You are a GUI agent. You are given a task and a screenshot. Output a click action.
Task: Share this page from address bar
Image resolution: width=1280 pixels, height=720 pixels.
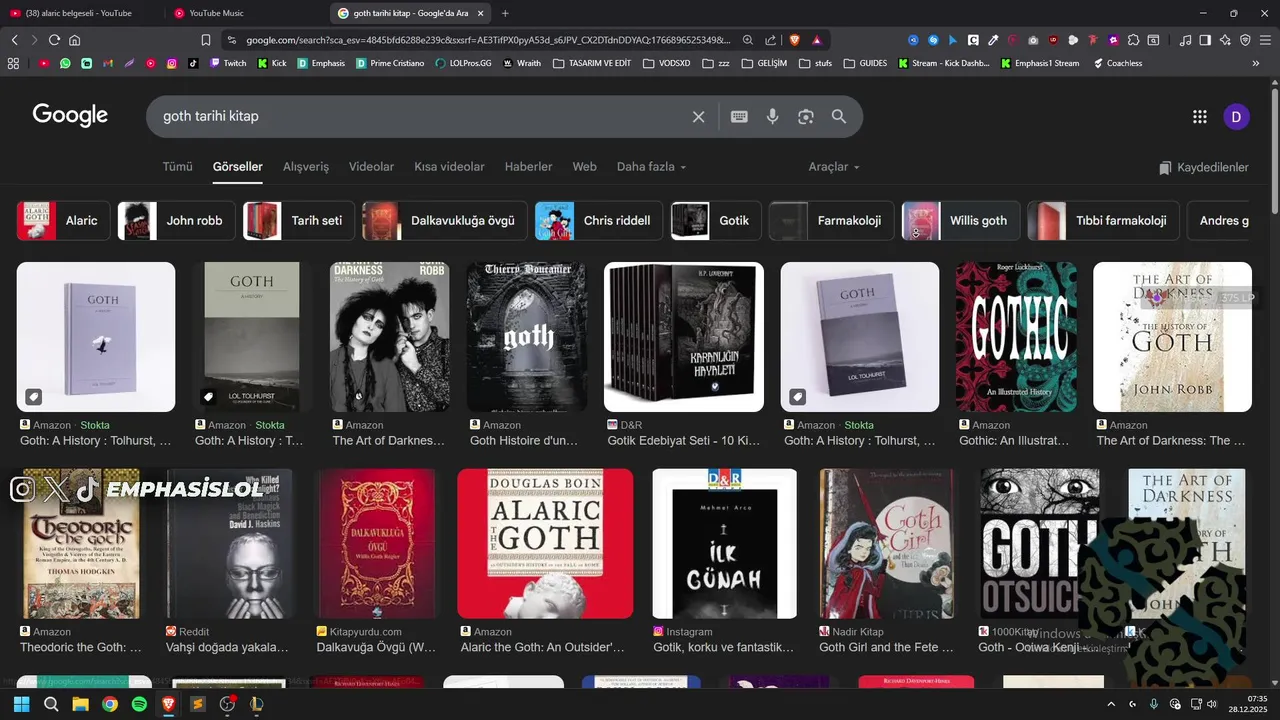click(x=771, y=40)
